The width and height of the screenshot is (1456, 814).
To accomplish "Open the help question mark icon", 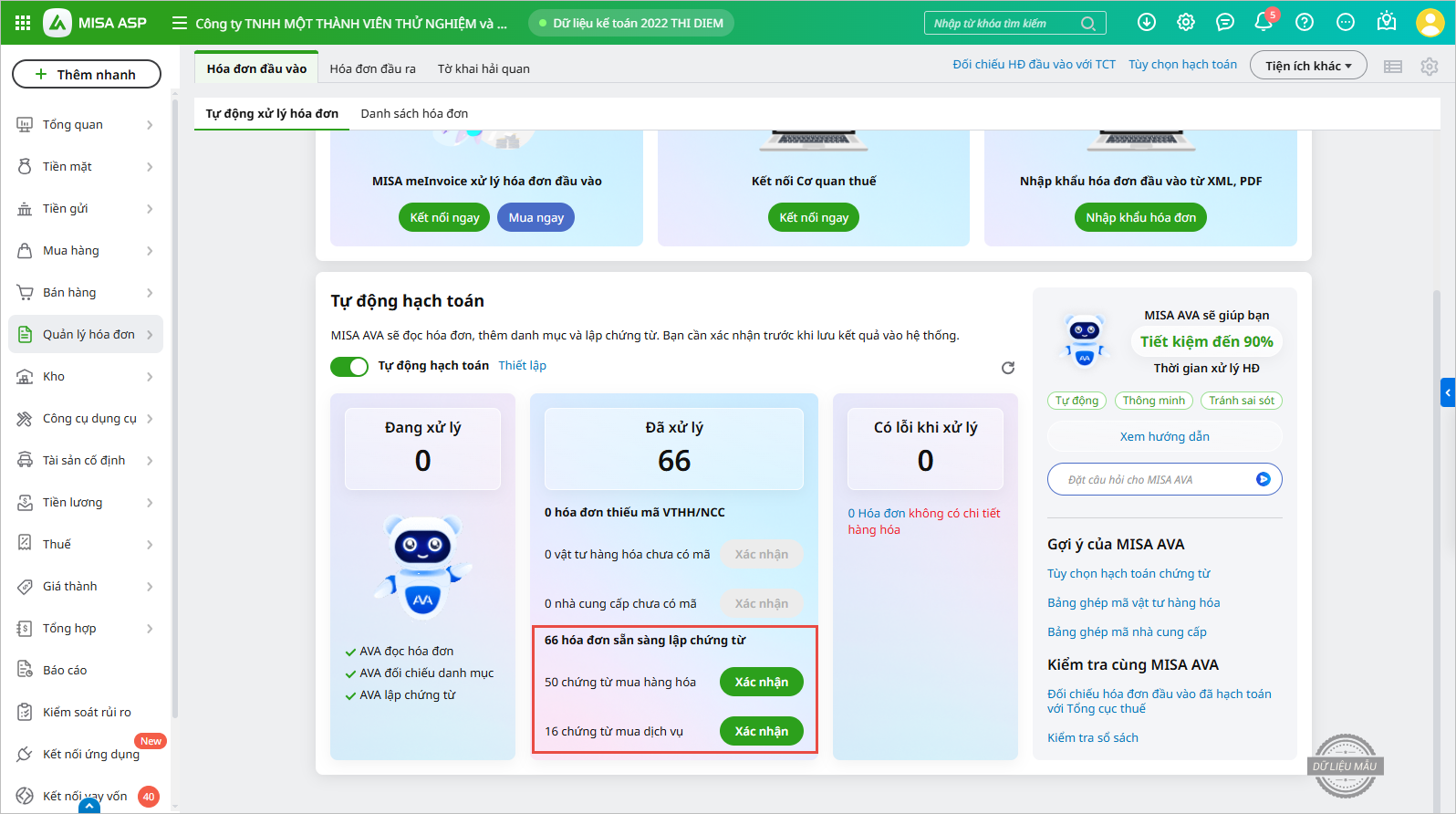I will pyautogui.click(x=1305, y=23).
